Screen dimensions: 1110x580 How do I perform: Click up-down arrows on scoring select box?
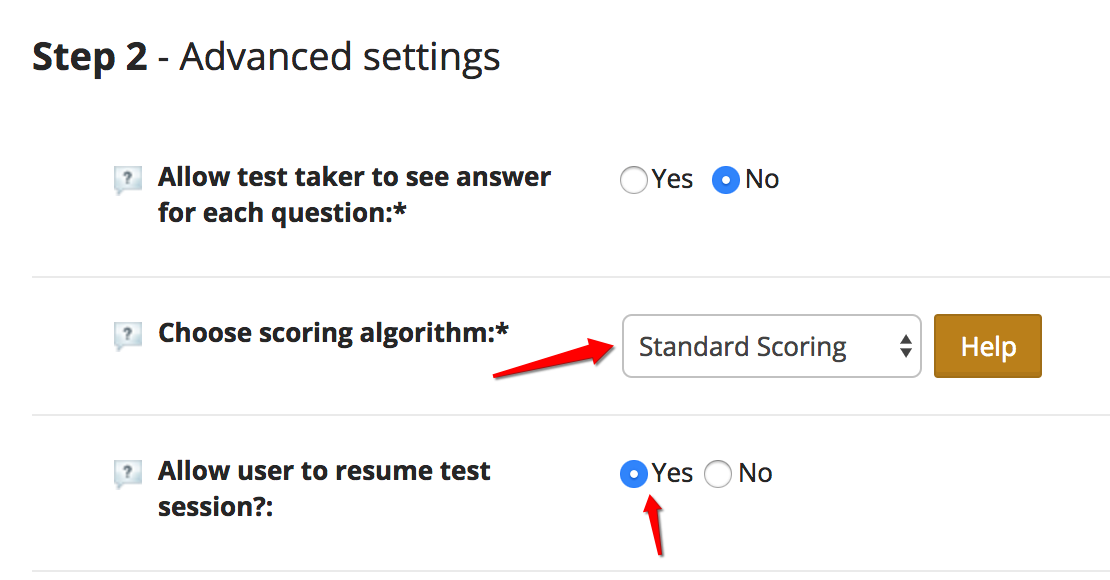905,346
